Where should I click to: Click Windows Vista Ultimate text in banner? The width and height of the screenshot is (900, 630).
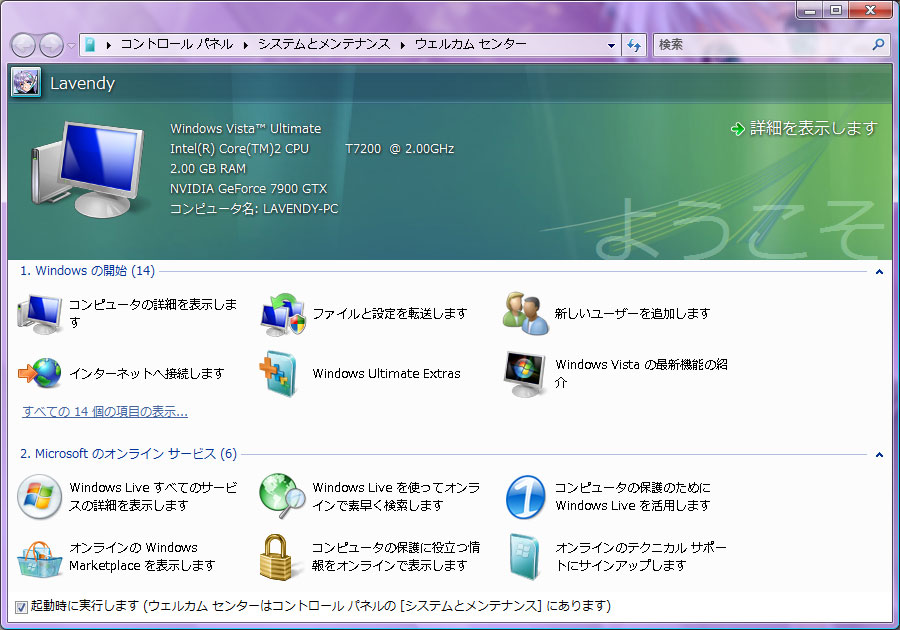(246, 129)
